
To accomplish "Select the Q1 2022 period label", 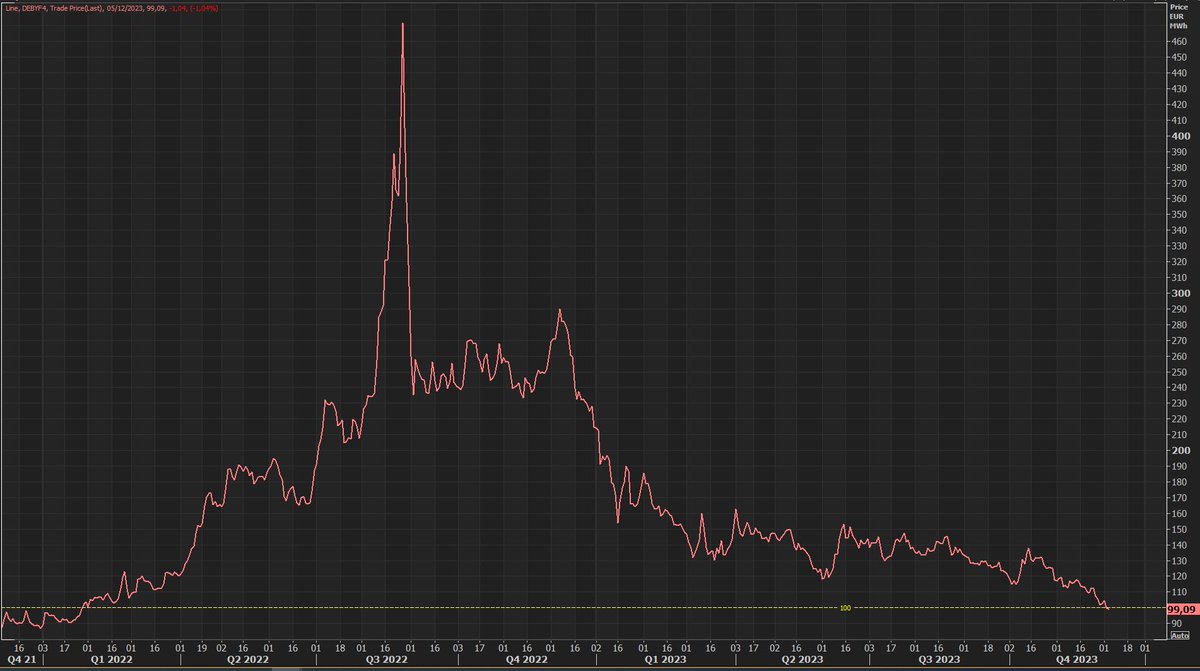I will [112, 660].
